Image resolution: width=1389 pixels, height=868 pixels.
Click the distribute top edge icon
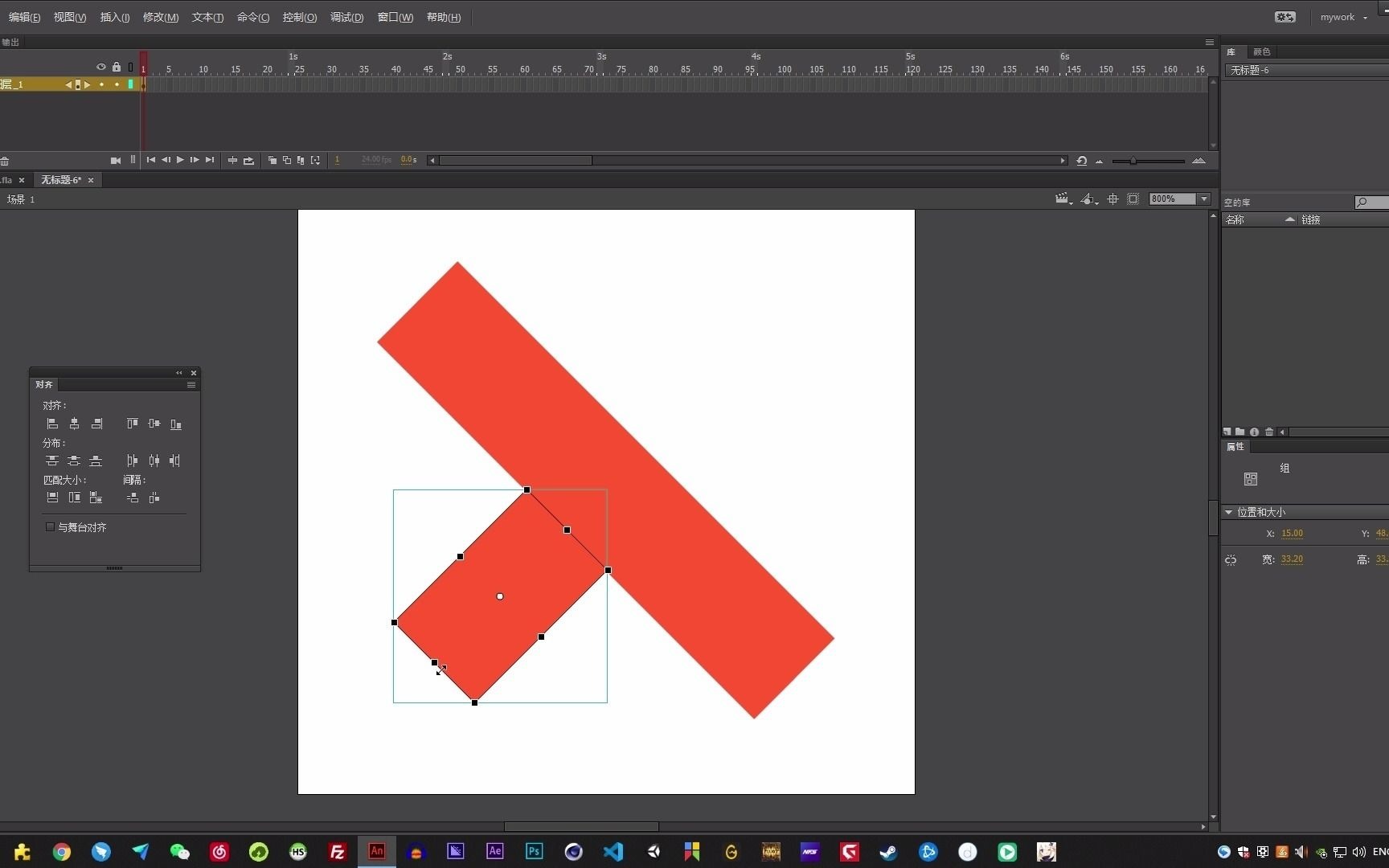click(52, 461)
